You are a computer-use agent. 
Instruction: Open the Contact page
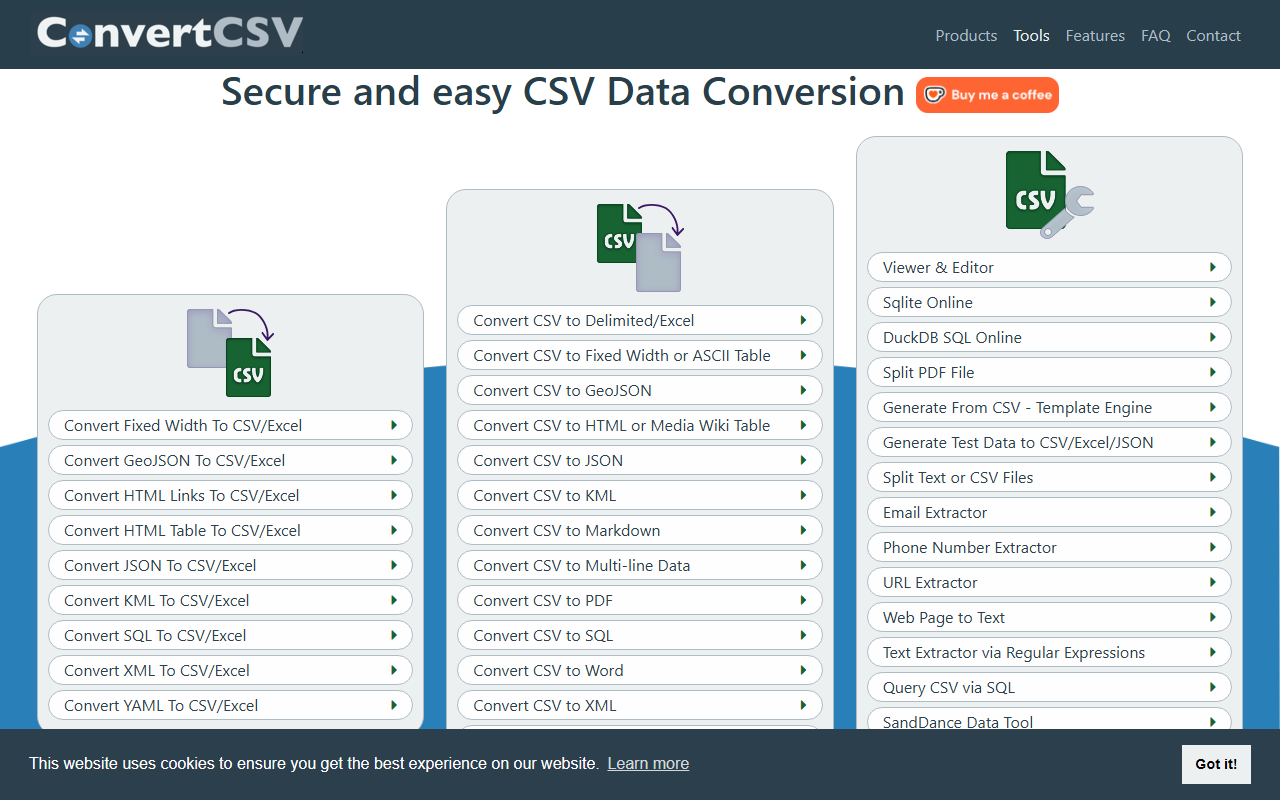(1213, 35)
